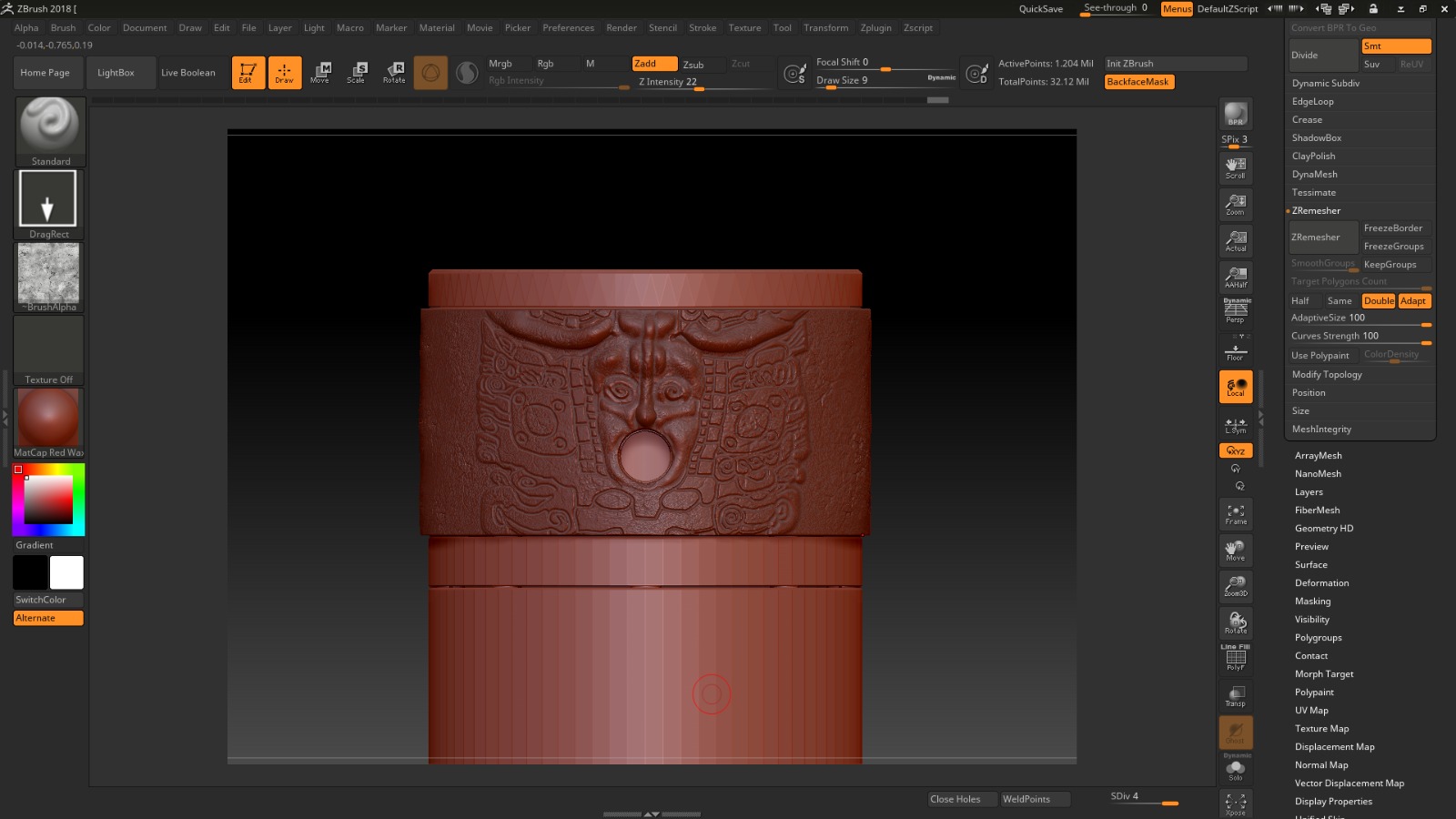The height and width of the screenshot is (819, 1456).
Task: Toggle the KeepGroups option
Action: click(1390, 265)
